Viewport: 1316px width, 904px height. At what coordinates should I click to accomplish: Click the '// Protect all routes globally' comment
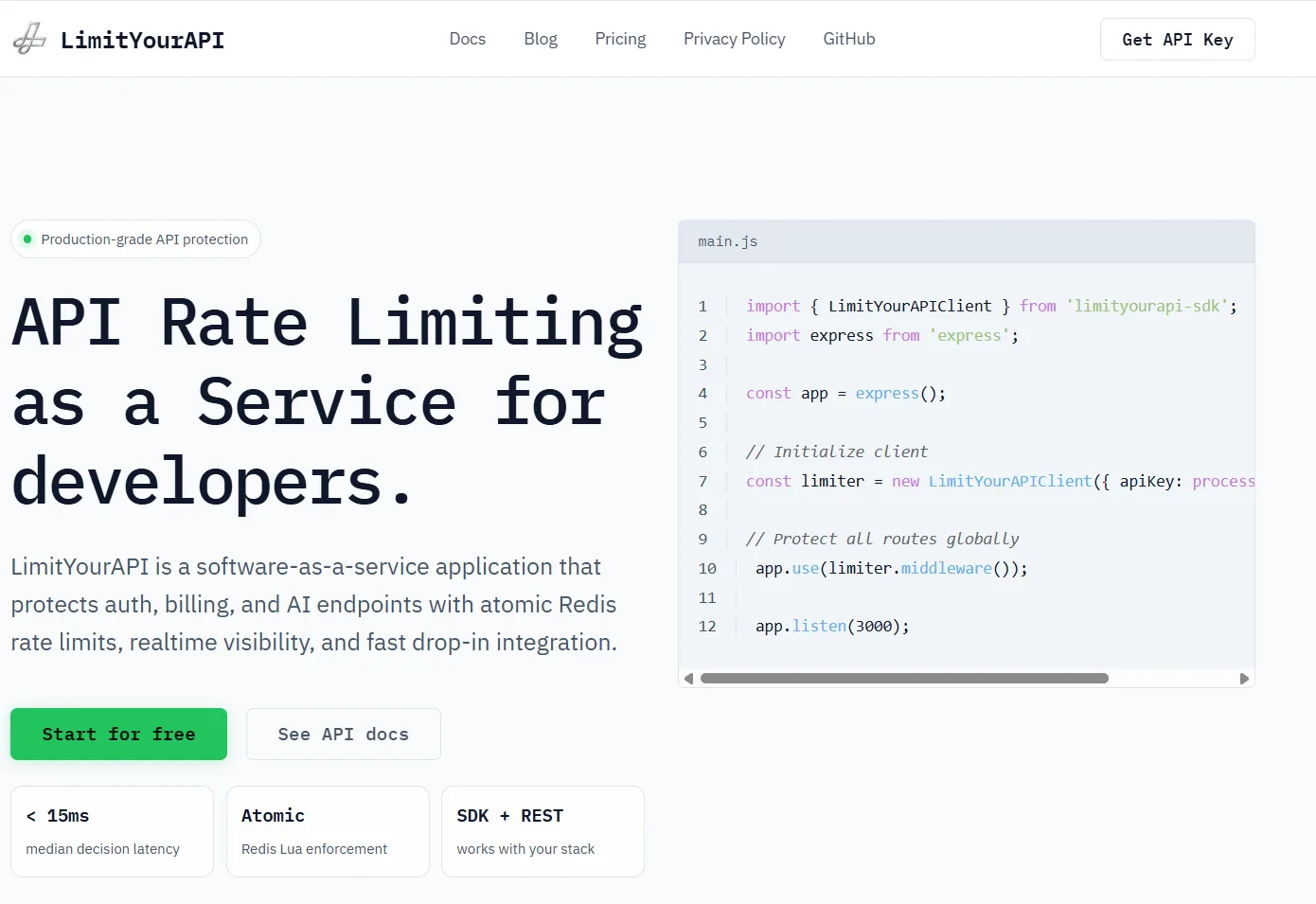pos(882,539)
